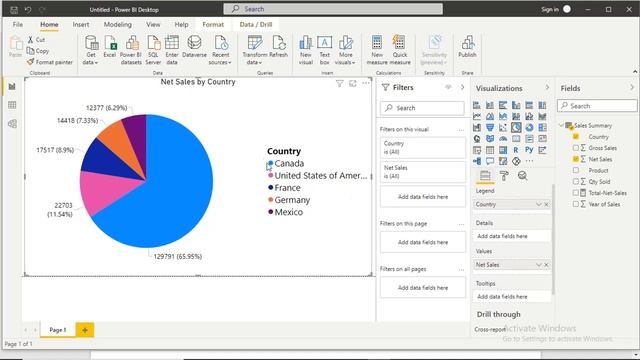Check the Qty Sold field checkbox

pos(576,181)
